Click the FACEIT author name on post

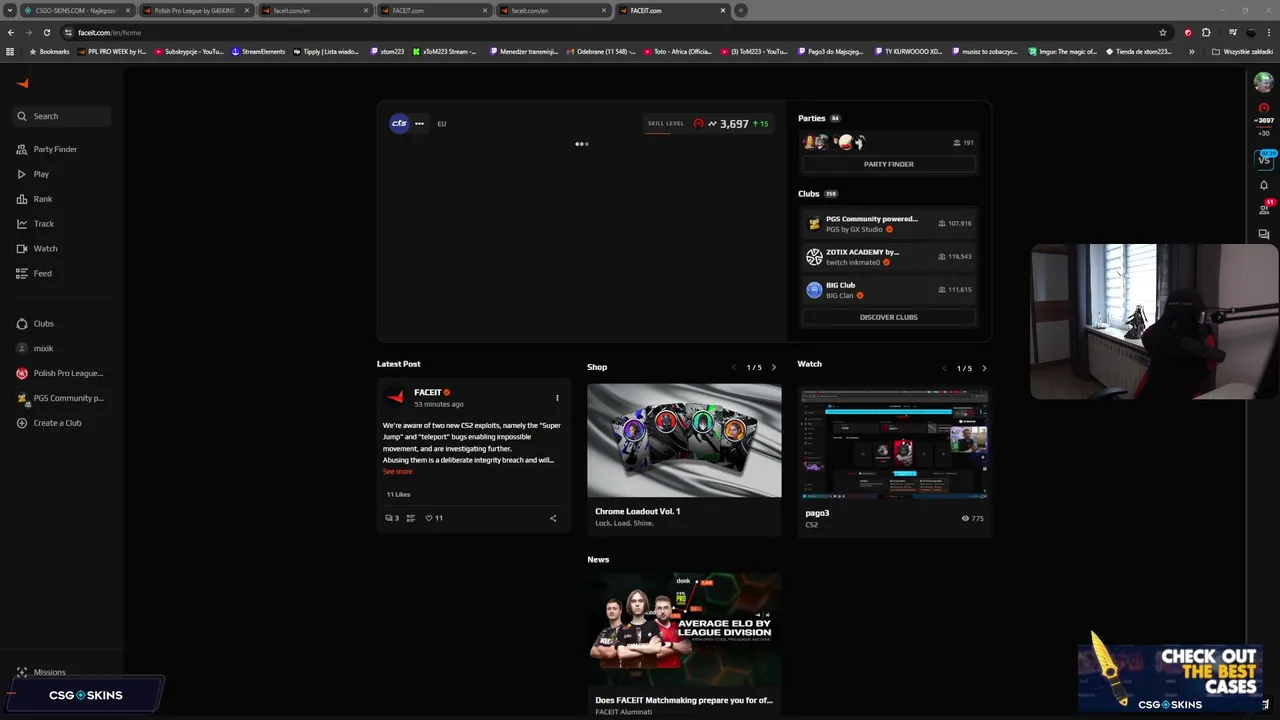click(427, 392)
